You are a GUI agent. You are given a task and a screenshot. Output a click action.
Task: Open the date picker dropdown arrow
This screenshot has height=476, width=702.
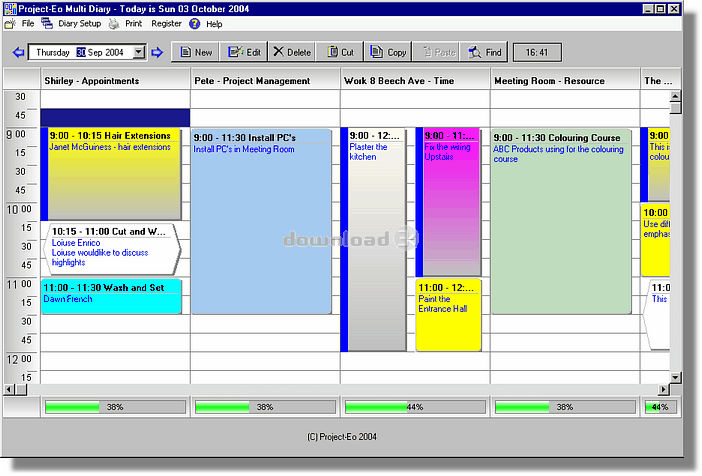139,52
